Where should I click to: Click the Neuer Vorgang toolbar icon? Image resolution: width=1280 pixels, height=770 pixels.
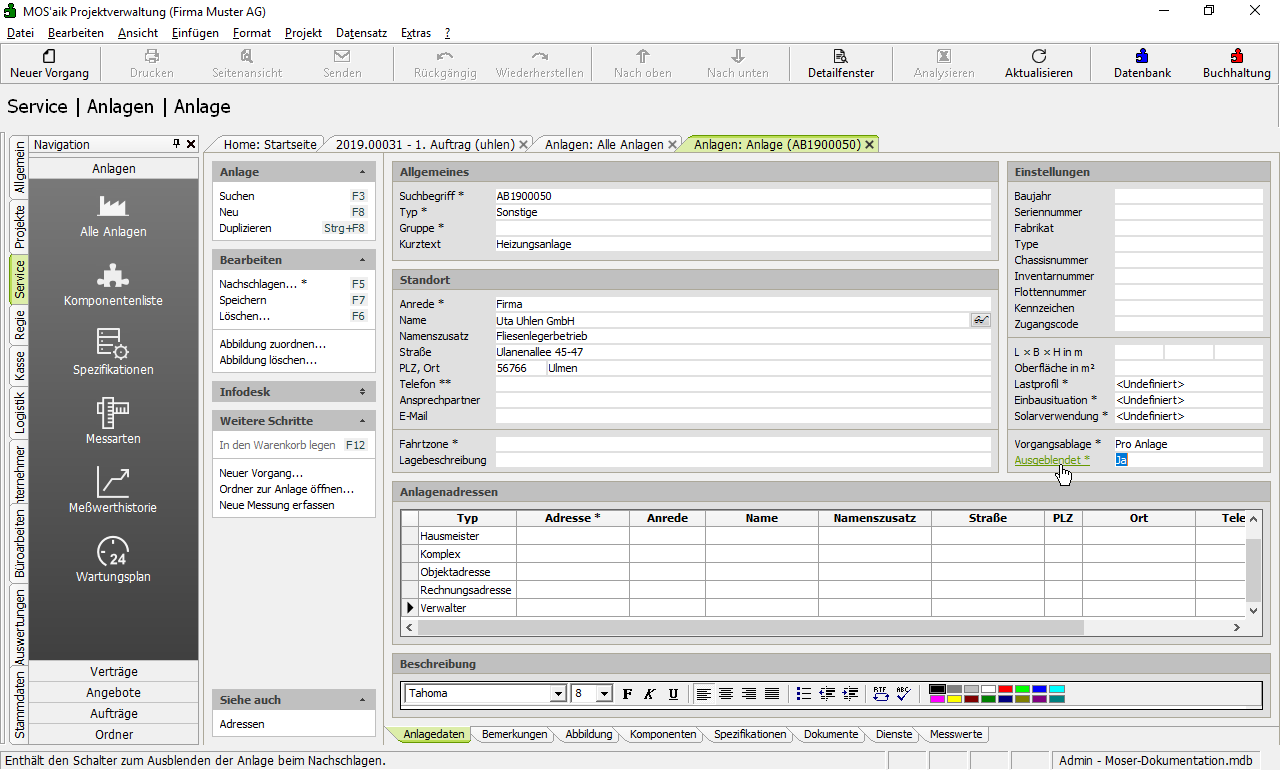(x=49, y=56)
